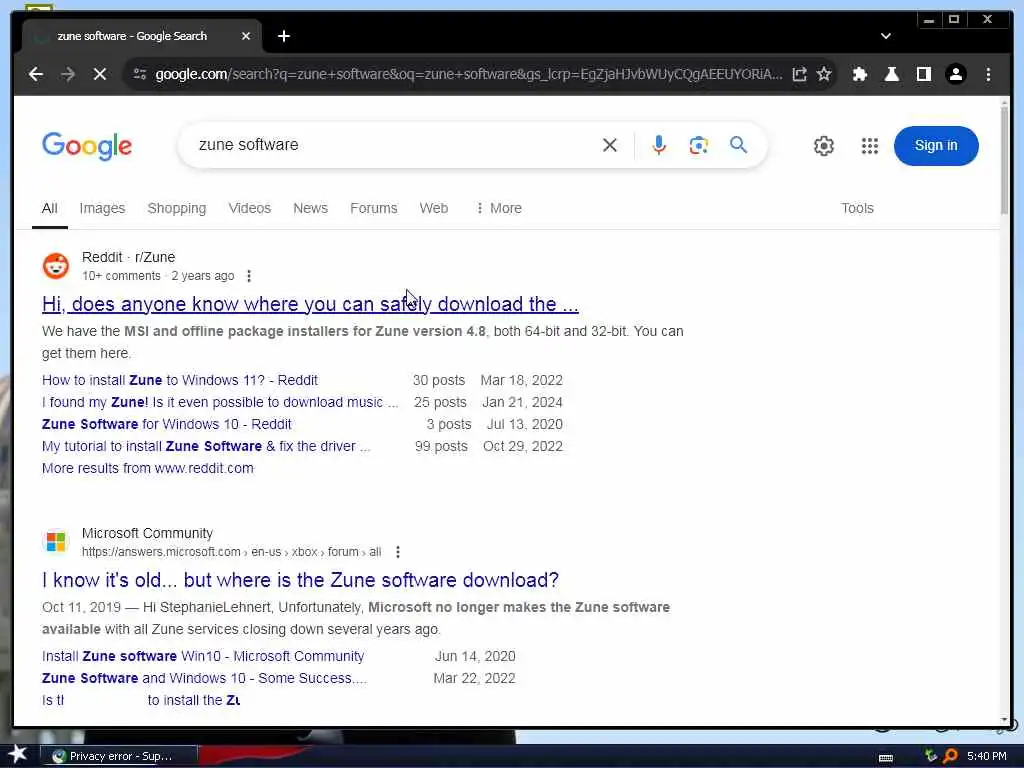This screenshot has width=1024, height=768.
Task: Expand the More search filters menu
Action: (499, 208)
